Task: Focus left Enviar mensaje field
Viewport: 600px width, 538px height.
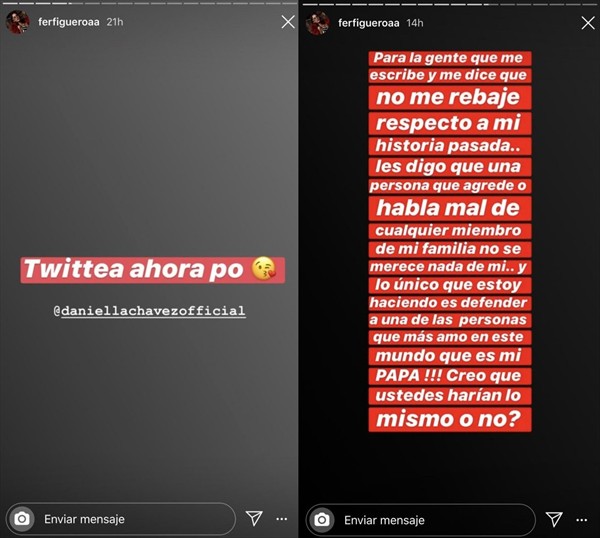Action: point(121,519)
